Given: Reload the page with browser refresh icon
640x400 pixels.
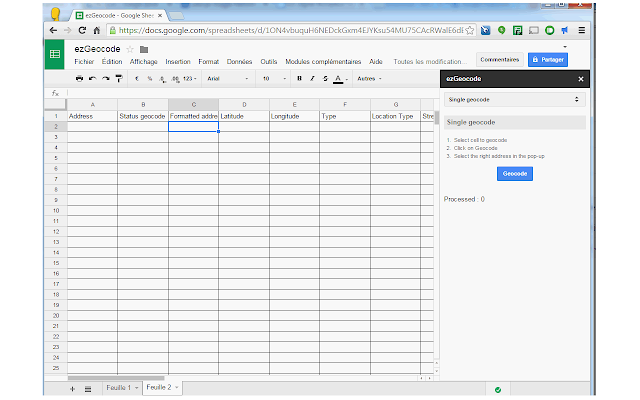Looking at the screenshot, I should 82,30.
